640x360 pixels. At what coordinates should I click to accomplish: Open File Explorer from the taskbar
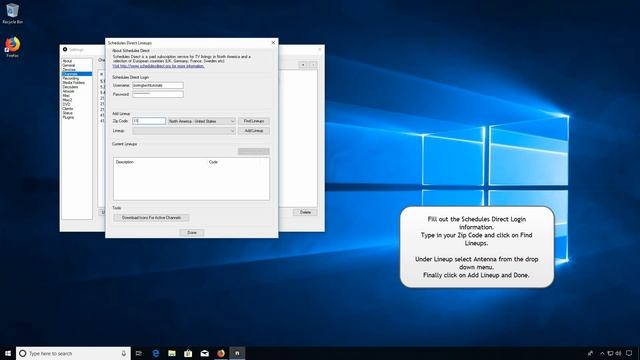click(172, 353)
